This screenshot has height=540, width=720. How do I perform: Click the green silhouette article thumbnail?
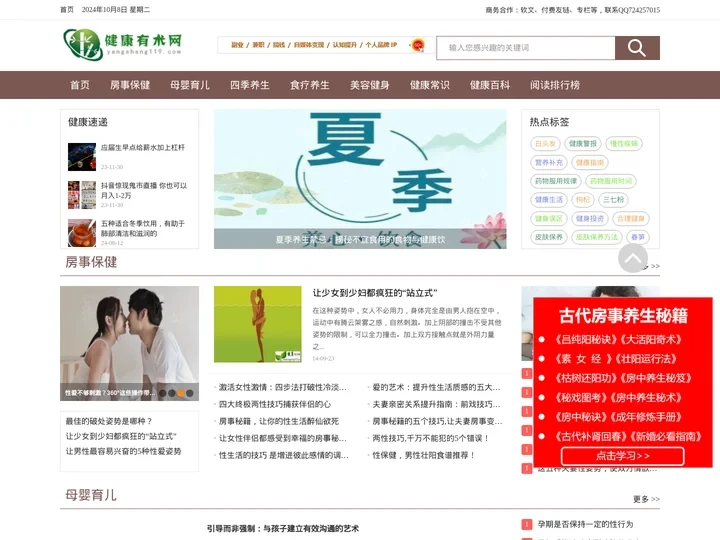coord(258,324)
